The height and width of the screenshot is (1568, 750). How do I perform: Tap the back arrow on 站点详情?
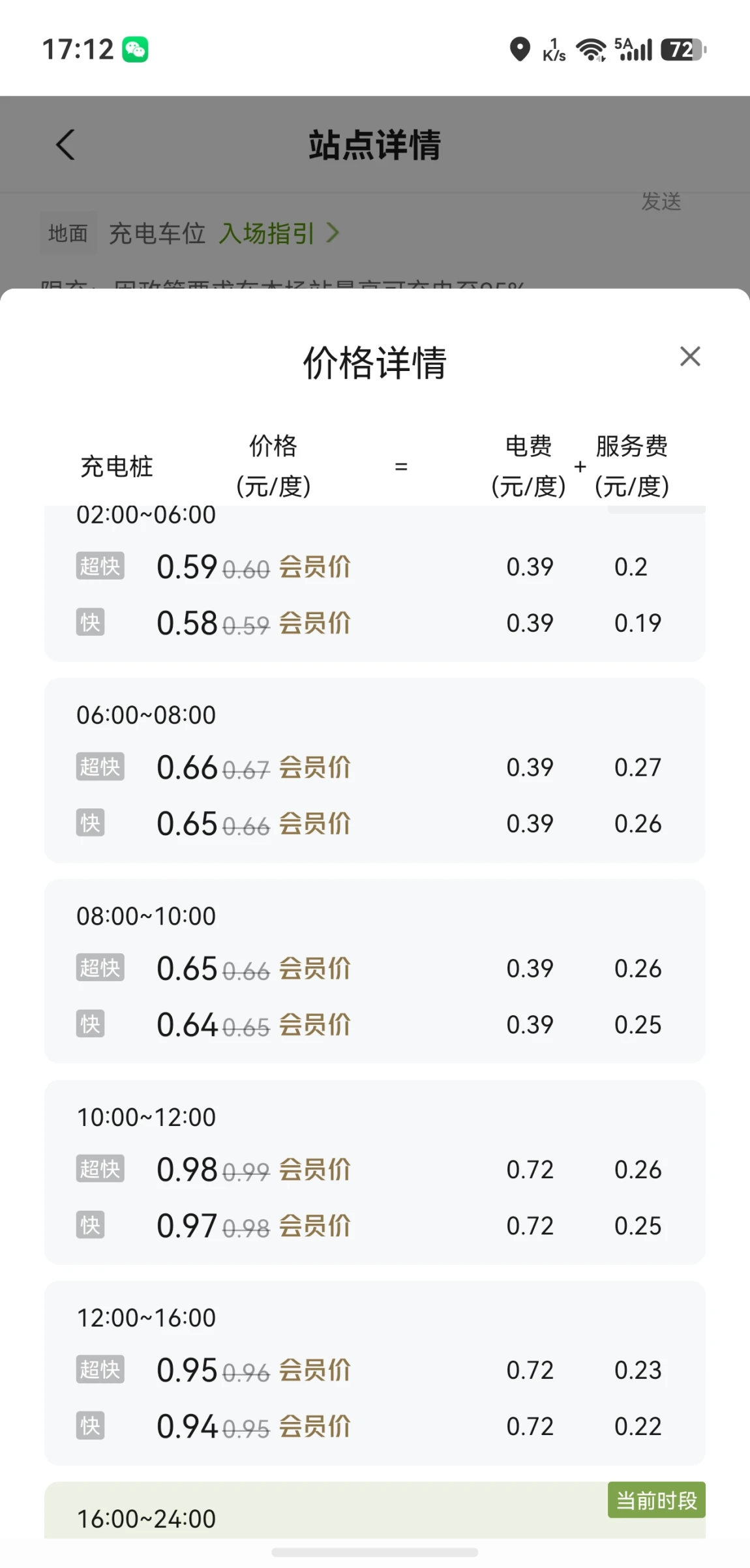tap(65, 144)
